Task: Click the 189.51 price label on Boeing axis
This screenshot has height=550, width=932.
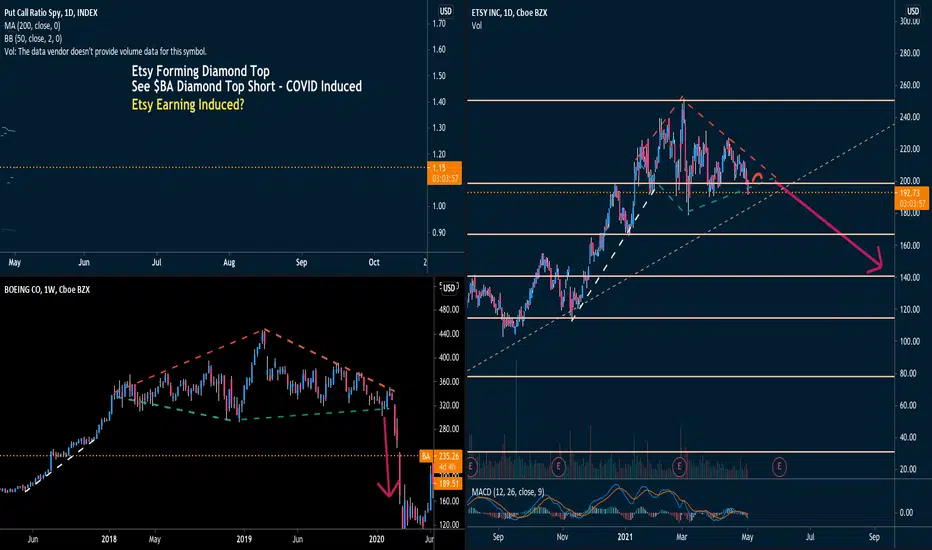Action: coord(449,484)
